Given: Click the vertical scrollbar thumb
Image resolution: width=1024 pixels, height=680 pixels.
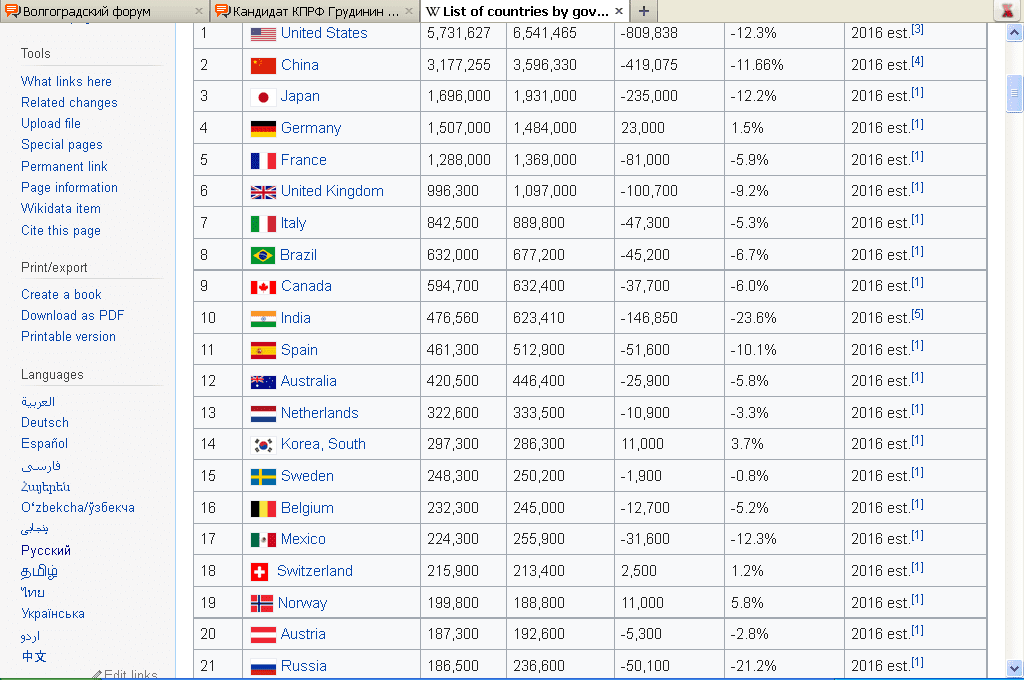Looking at the screenshot, I should pos(1014,93).
